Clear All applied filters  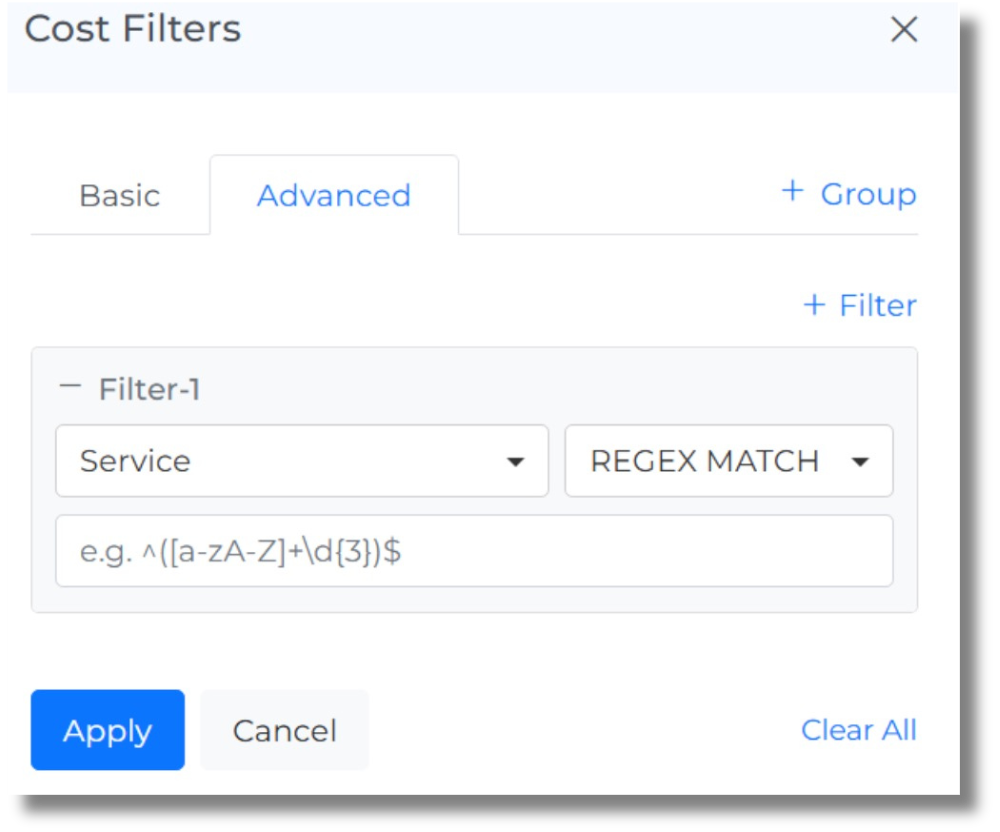pos(858,730)
